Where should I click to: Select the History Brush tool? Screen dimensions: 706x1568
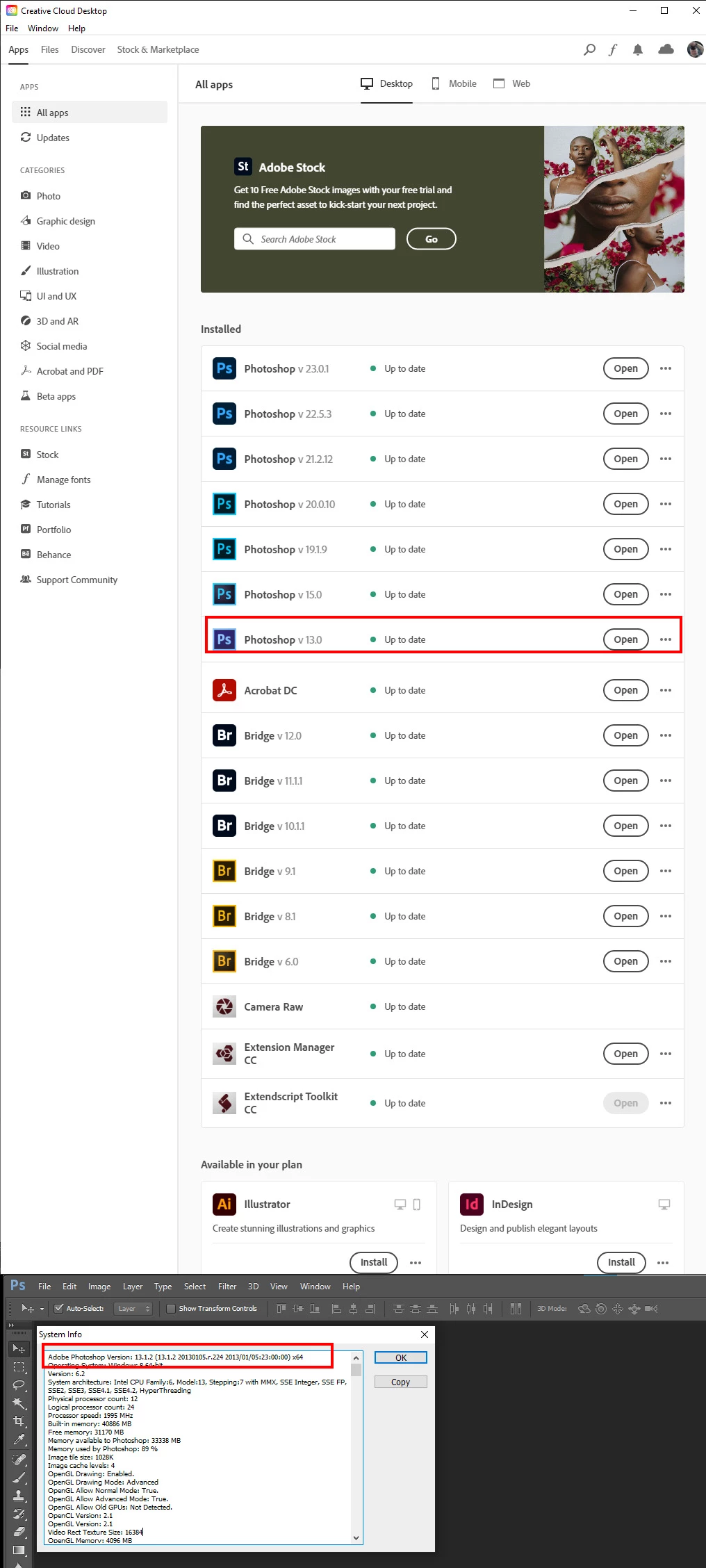pyautogui.click(x=19, y=1514)
